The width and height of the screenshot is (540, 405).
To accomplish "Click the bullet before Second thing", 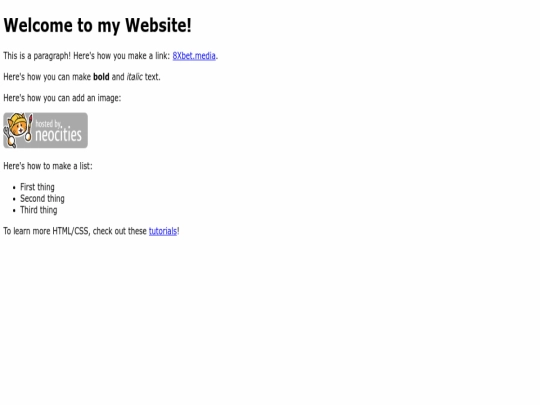I will (14, 199).
